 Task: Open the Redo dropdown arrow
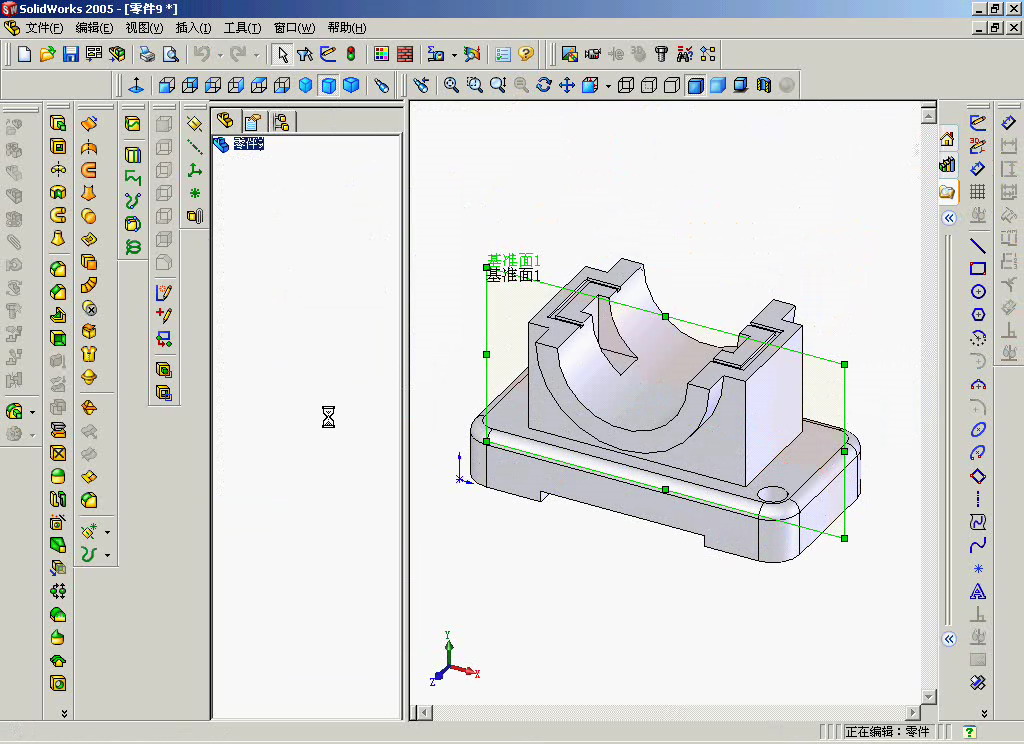click(x=257, y=56)
